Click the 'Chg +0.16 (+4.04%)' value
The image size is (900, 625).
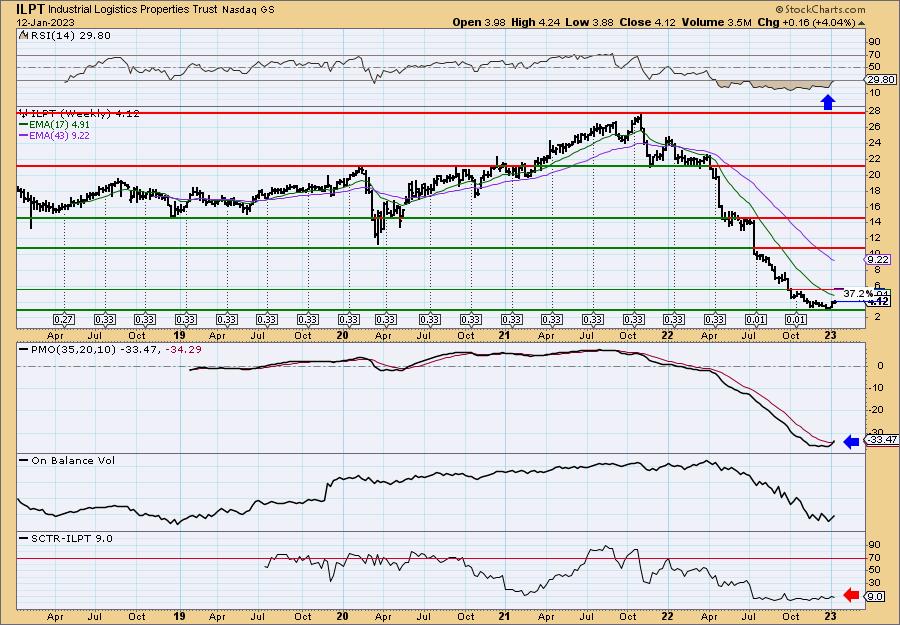tap(809, 22)
